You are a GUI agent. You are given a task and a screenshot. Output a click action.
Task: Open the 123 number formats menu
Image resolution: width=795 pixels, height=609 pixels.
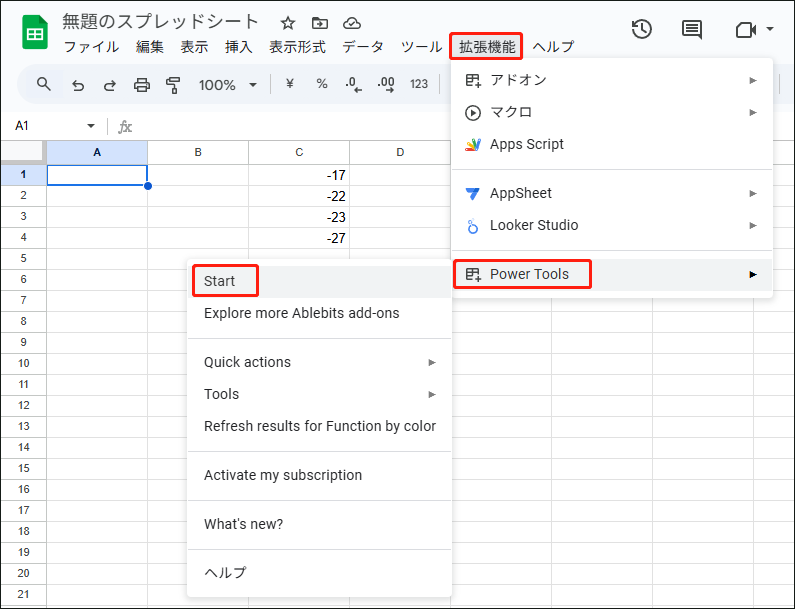click(x=419, y=84)
